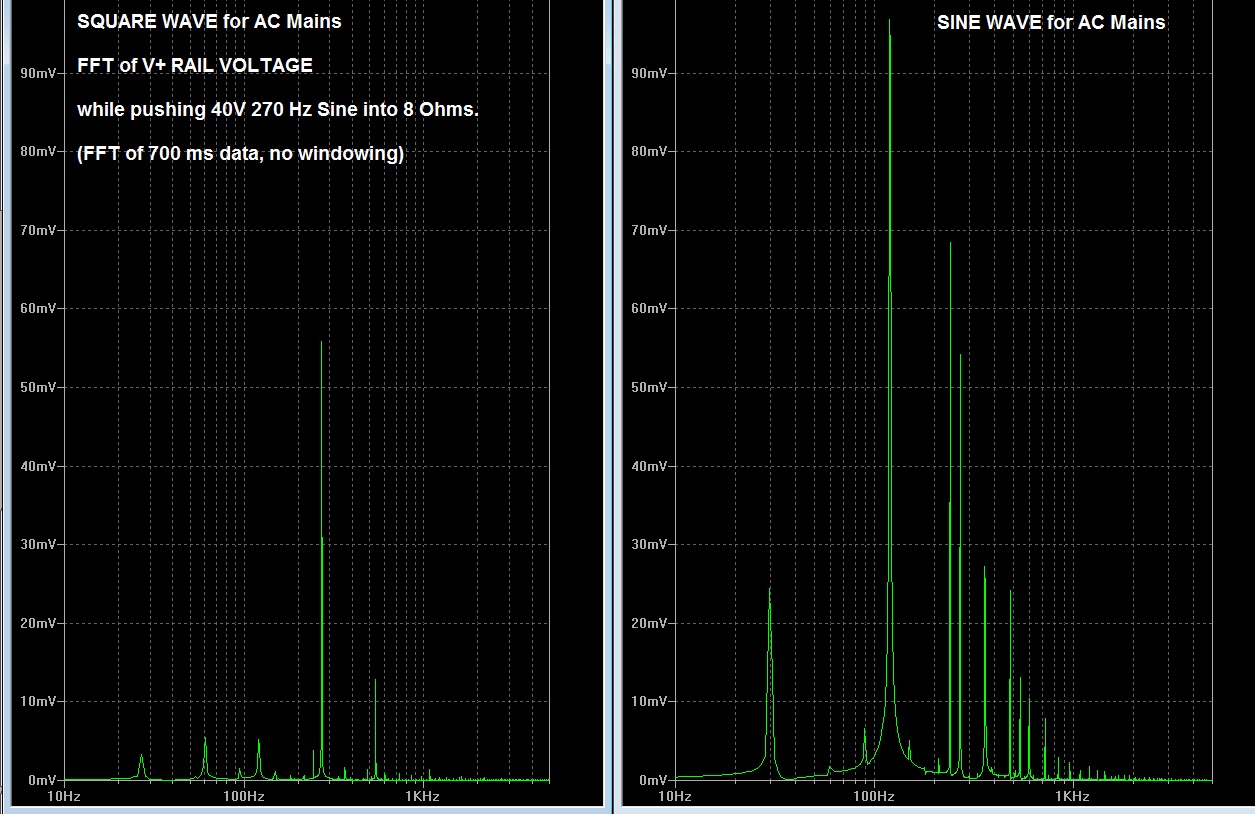Click 10Hz frequency label in SQUARE WAVE plot

64,797
